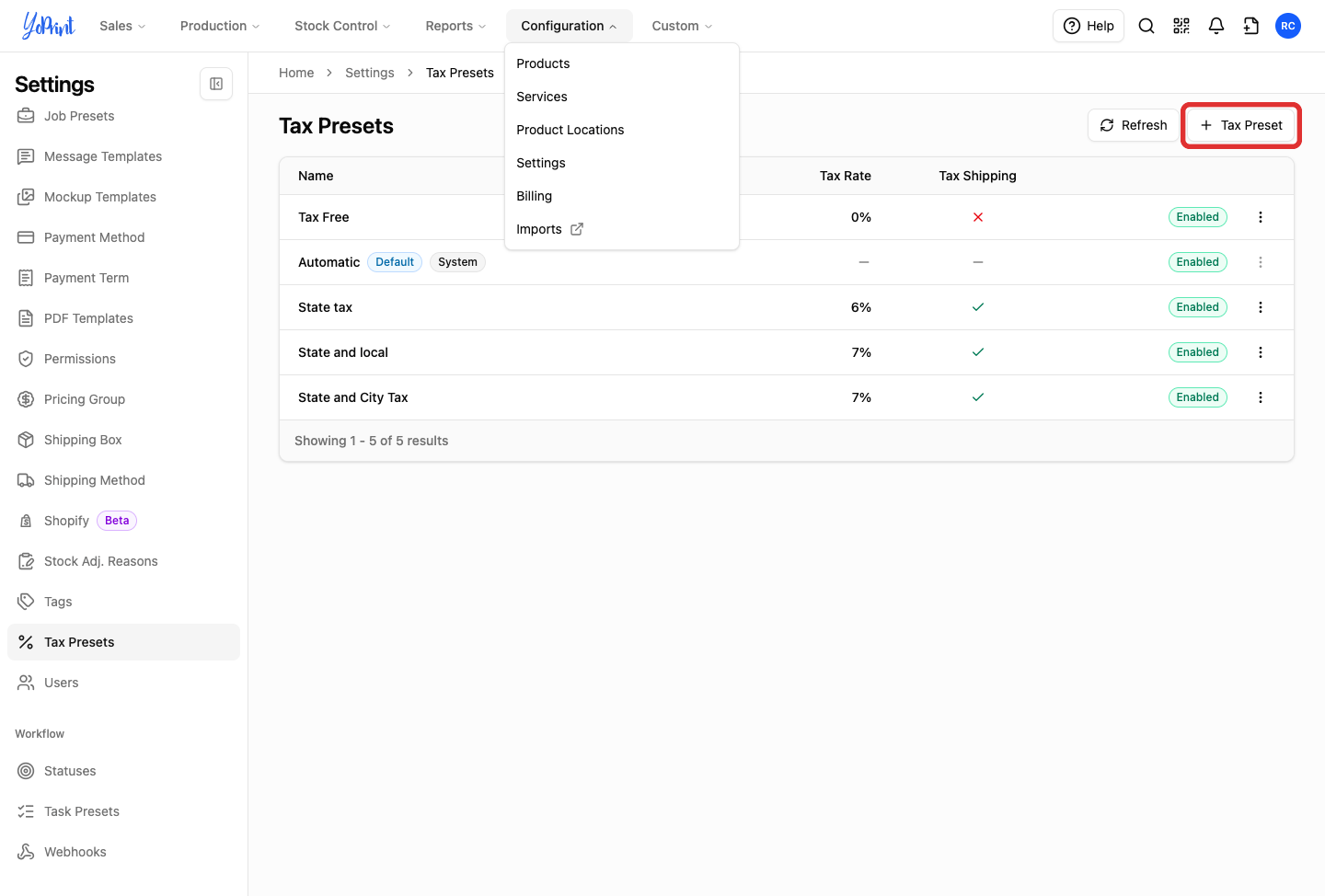Open the search magnifier icon

(1146, 26)
